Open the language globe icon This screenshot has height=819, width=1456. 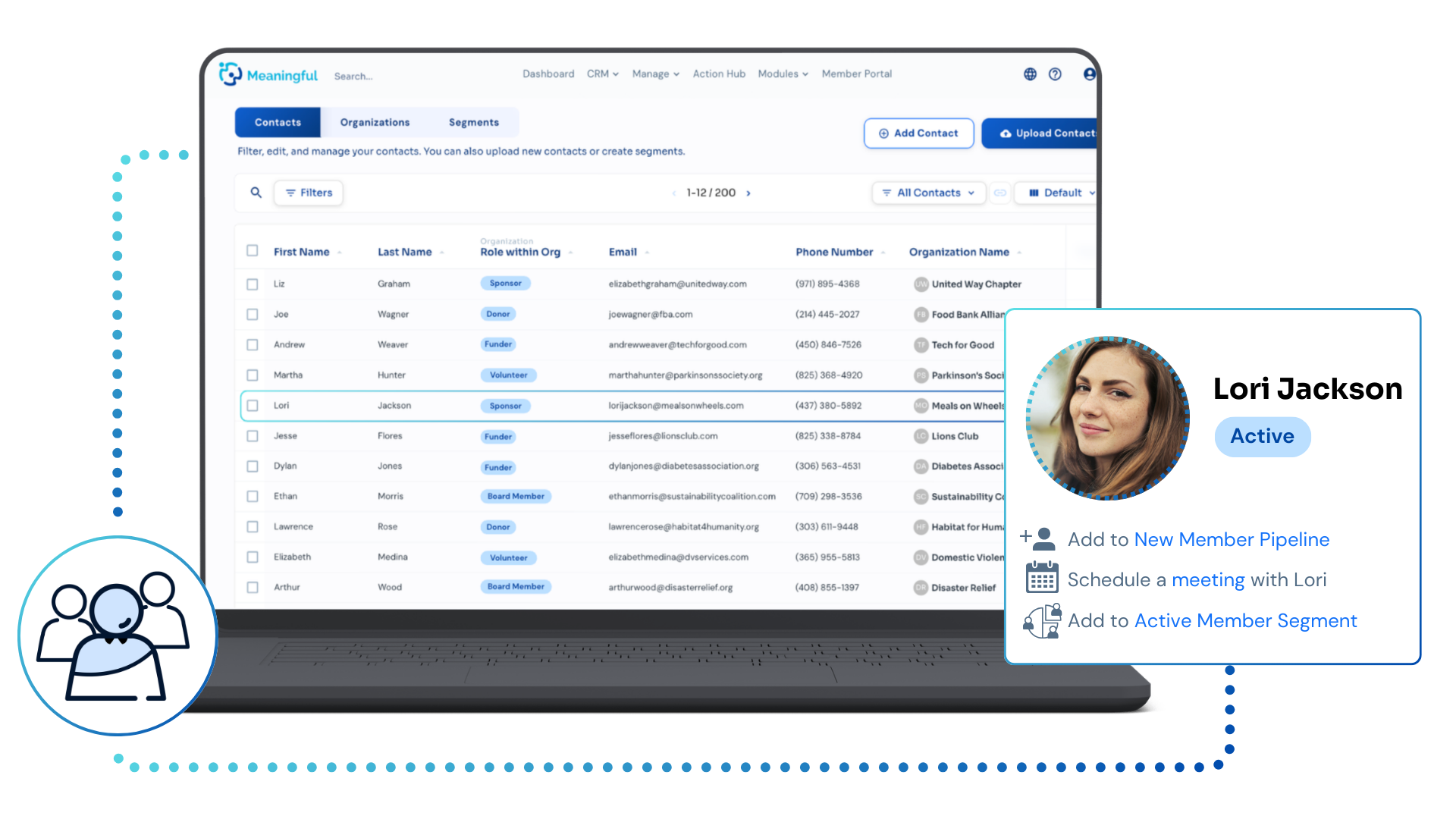(1030, 74)
